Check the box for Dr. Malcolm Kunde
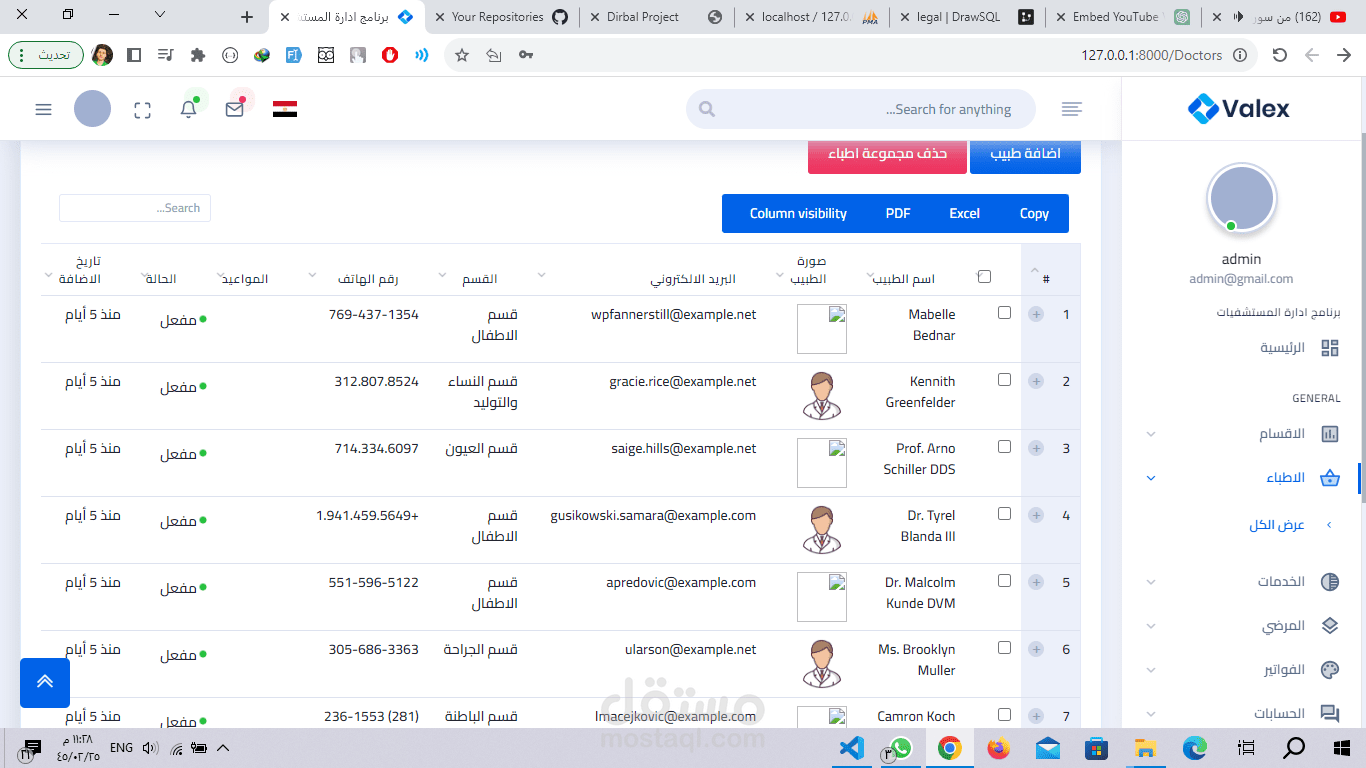 point(1005,581)
